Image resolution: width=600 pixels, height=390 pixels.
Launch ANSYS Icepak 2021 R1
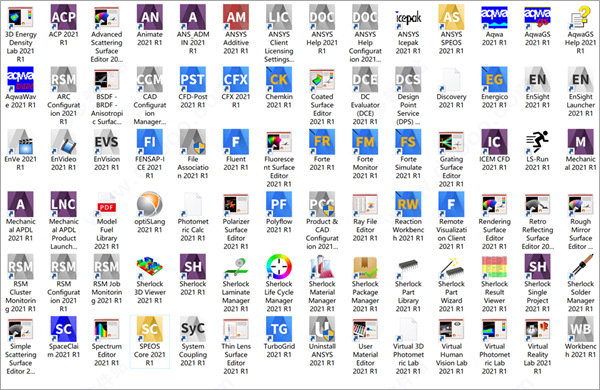408,17
